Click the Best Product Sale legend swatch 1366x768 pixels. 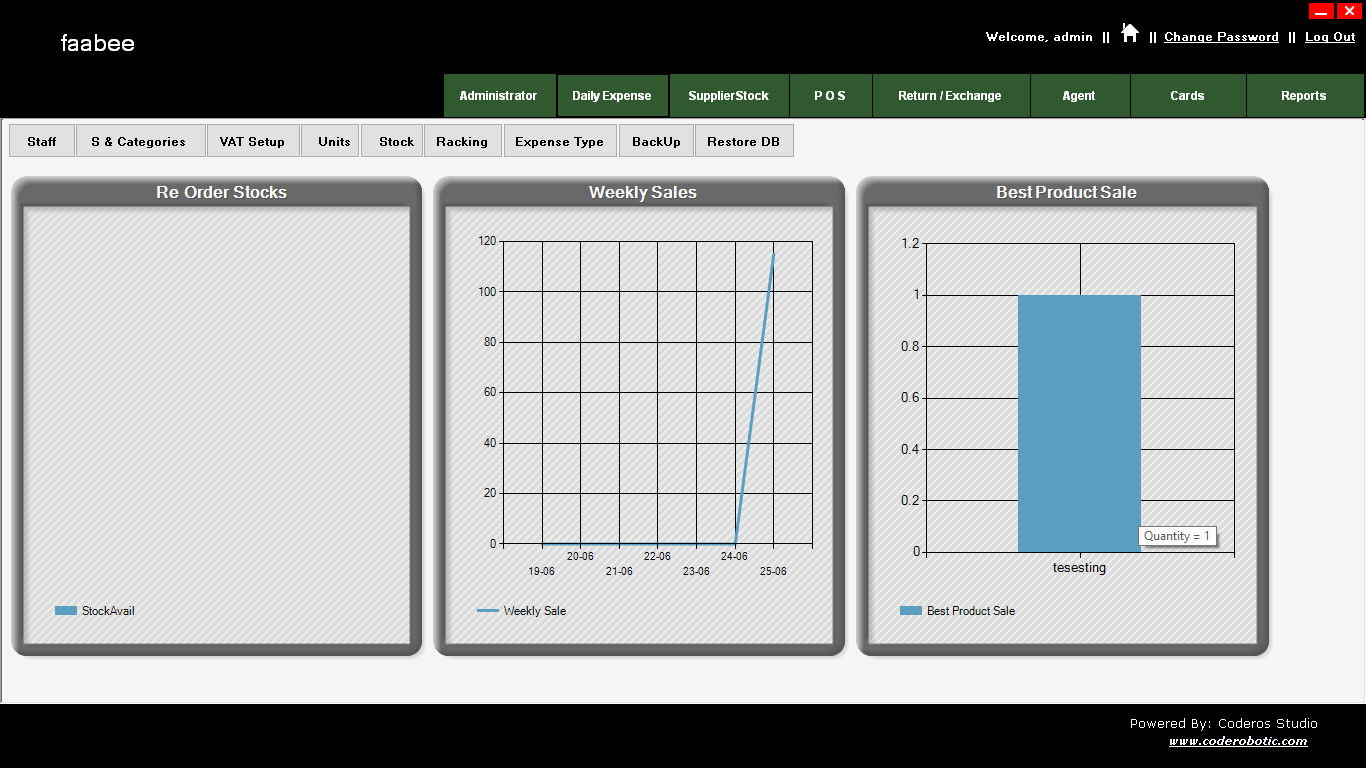point(911,611)
